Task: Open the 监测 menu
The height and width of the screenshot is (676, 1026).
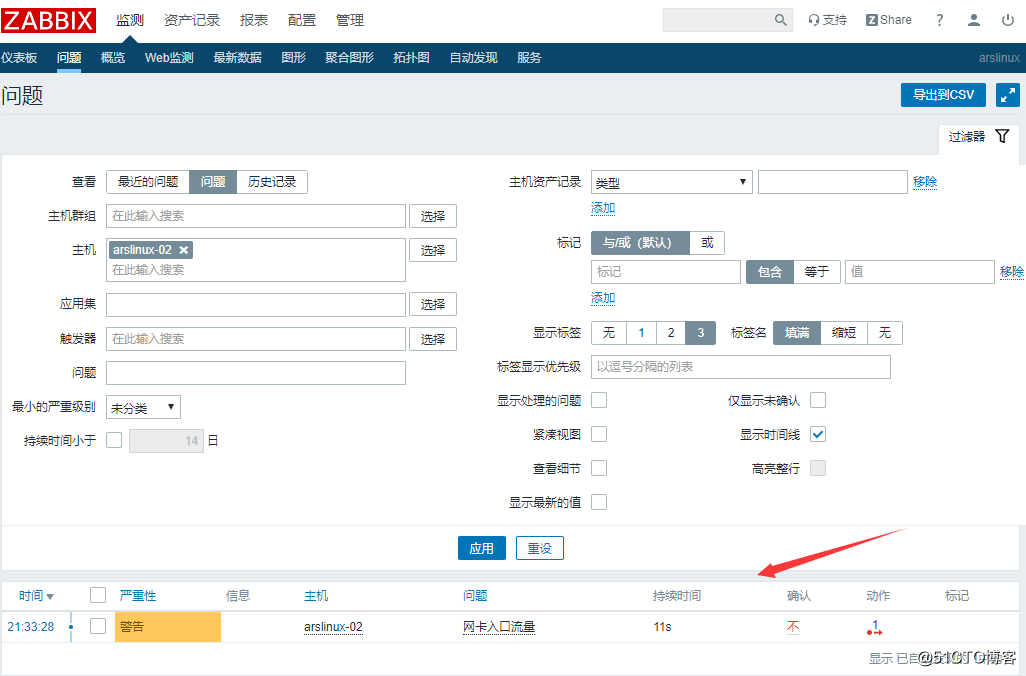Action: pyautogui.click(x=130, y=20)
